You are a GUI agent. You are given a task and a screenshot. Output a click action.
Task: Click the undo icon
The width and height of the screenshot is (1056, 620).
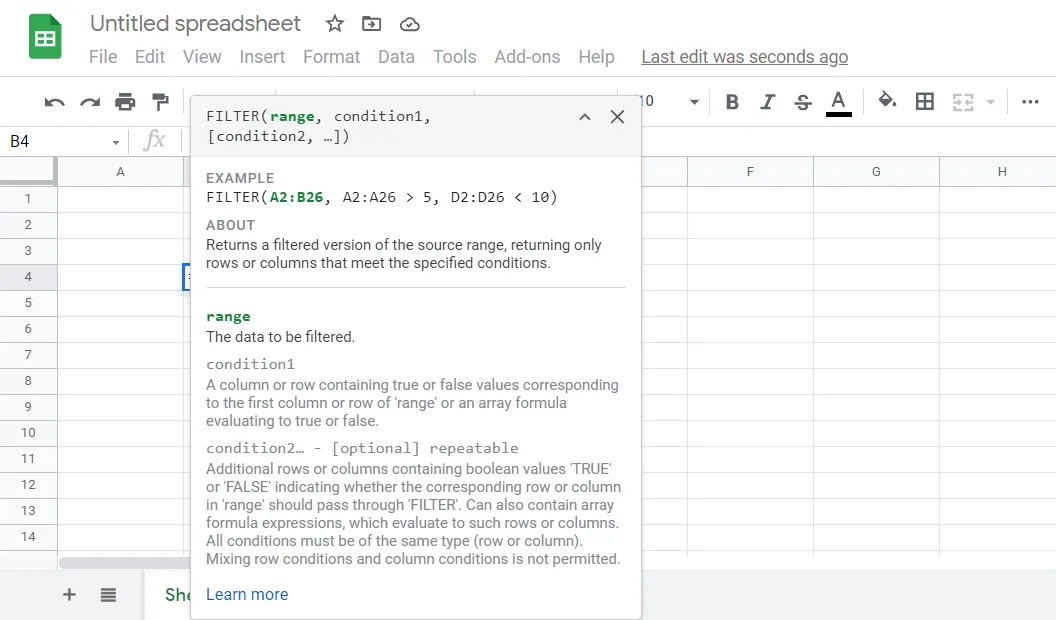(53, 101)
